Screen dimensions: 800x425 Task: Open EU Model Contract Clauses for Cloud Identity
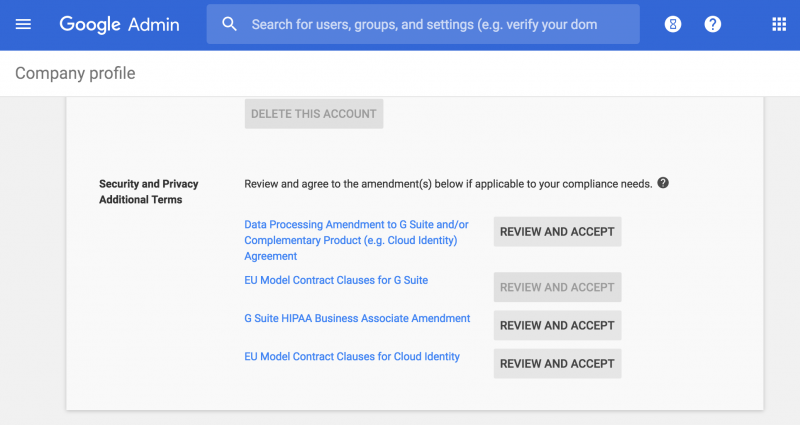tap(352, 357)
